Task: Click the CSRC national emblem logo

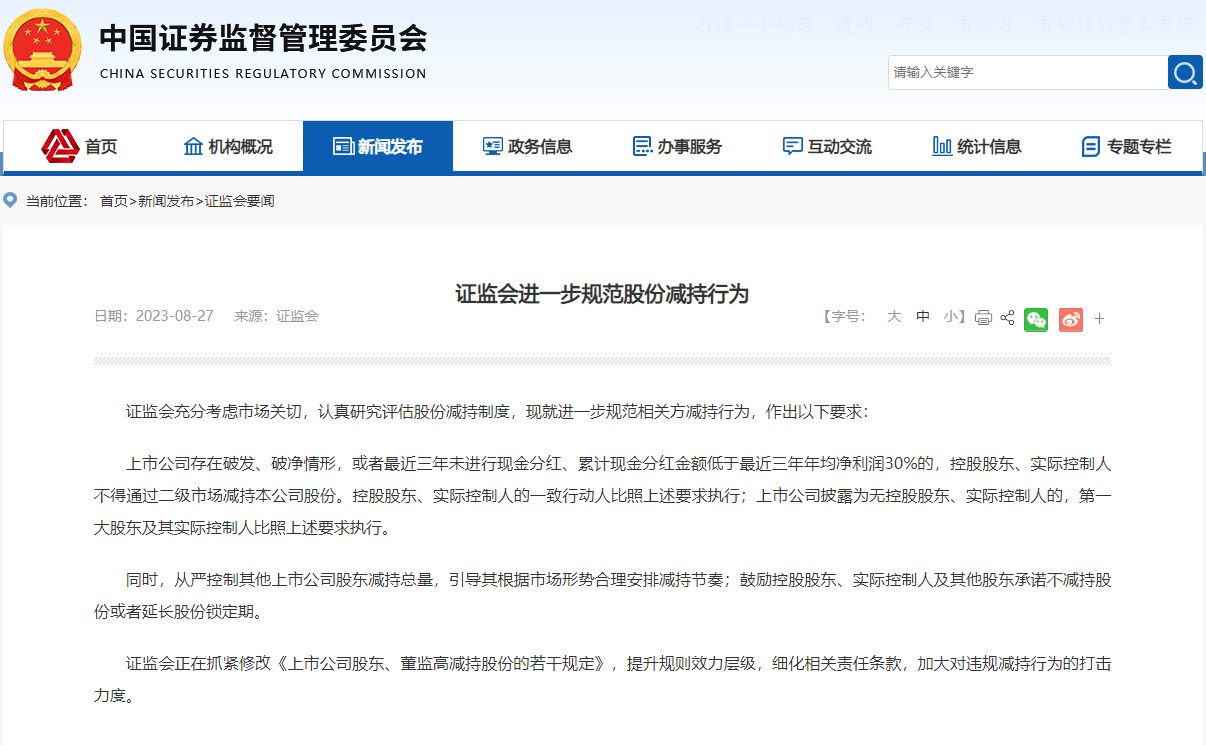Action: (42, 50)
